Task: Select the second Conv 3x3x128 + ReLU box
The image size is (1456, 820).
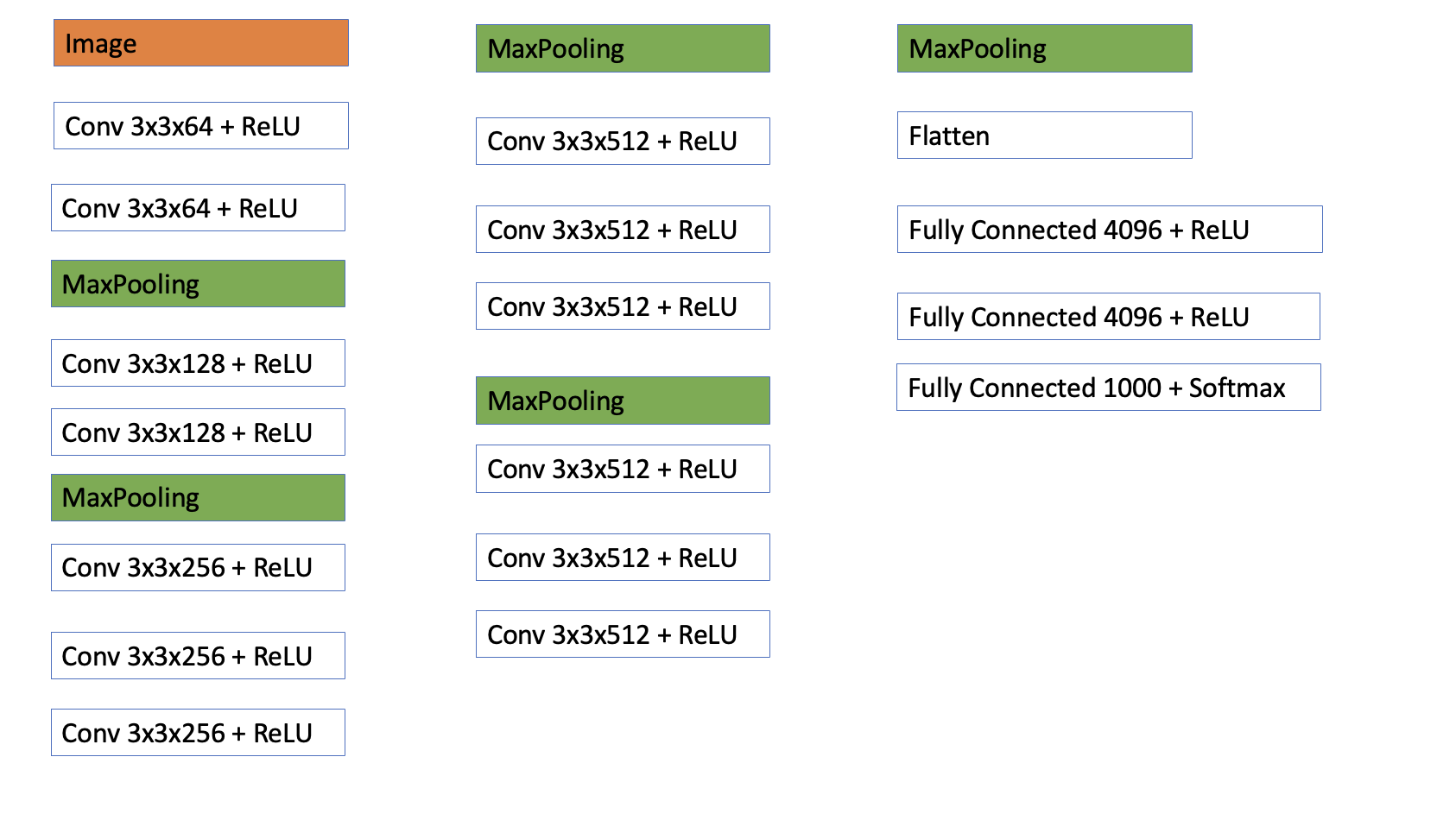Action: [x=198, y=432]
